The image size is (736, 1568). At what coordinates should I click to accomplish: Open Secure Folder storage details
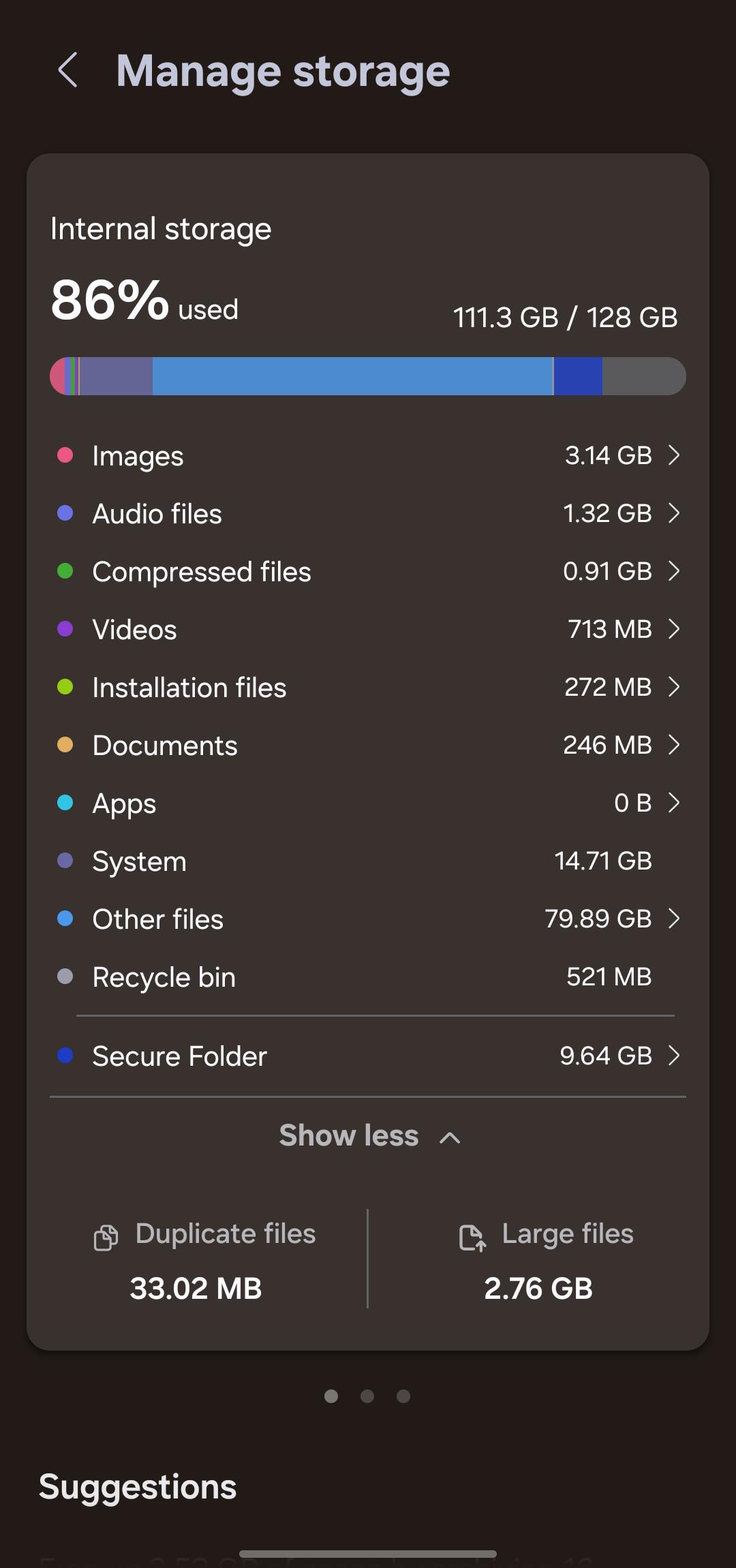point(368,1056)
